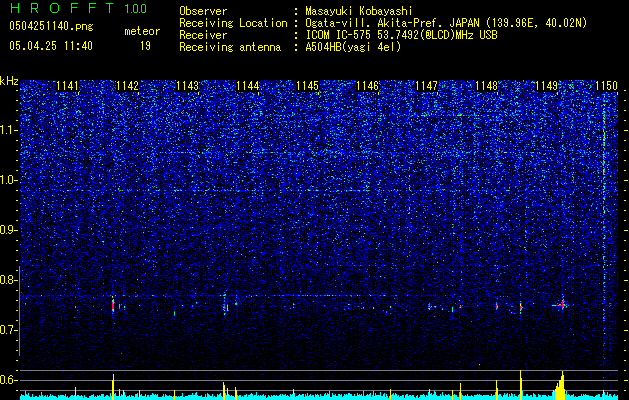Click the 'Observer' field label
Viewport: 629px width, 400px height.
coord(203,11)
